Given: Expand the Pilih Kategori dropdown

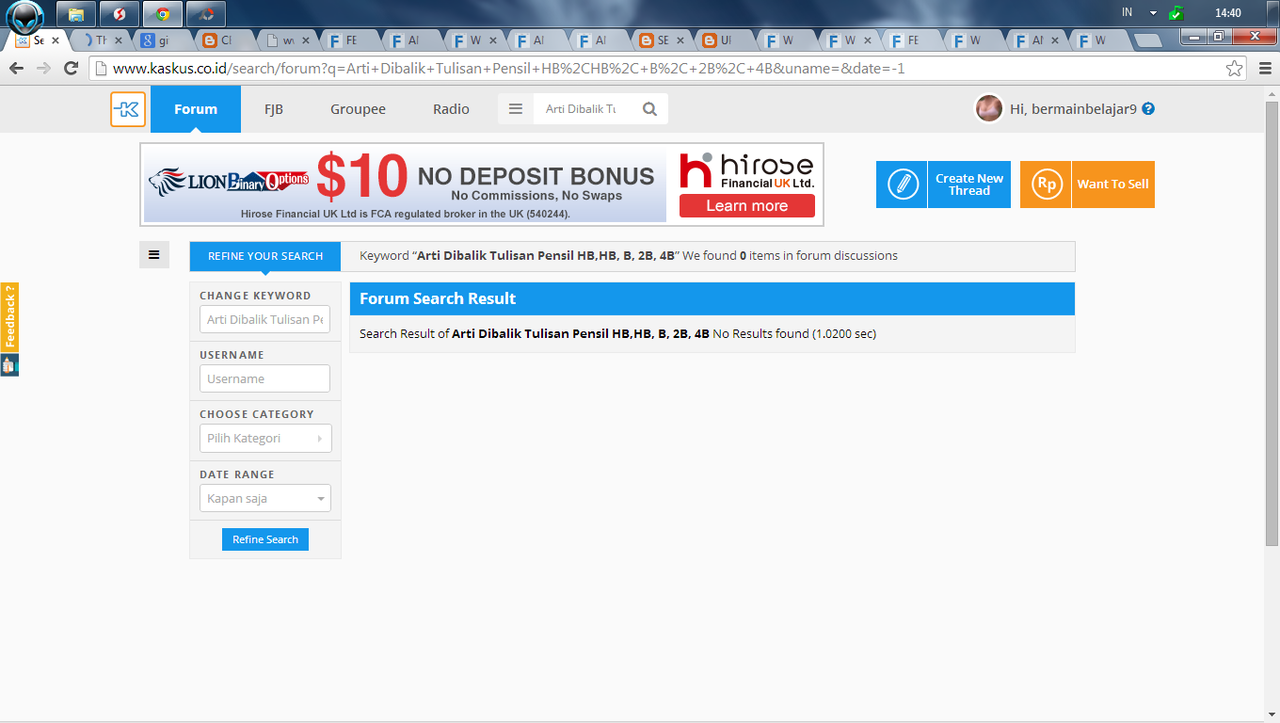Looking at the screenshot, I should (265, 438).
